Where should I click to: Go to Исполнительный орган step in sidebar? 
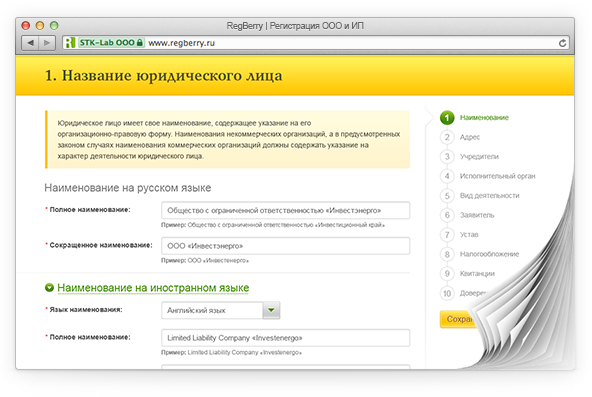tap(497, 176)
